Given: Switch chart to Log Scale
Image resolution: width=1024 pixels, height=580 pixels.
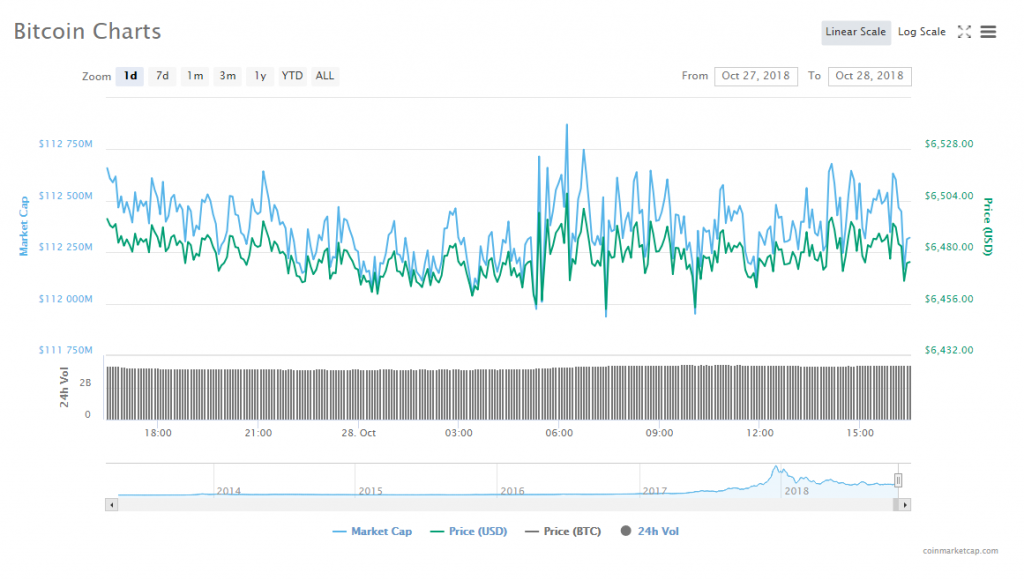Looking at the screenshot, I should pos(921,32).
